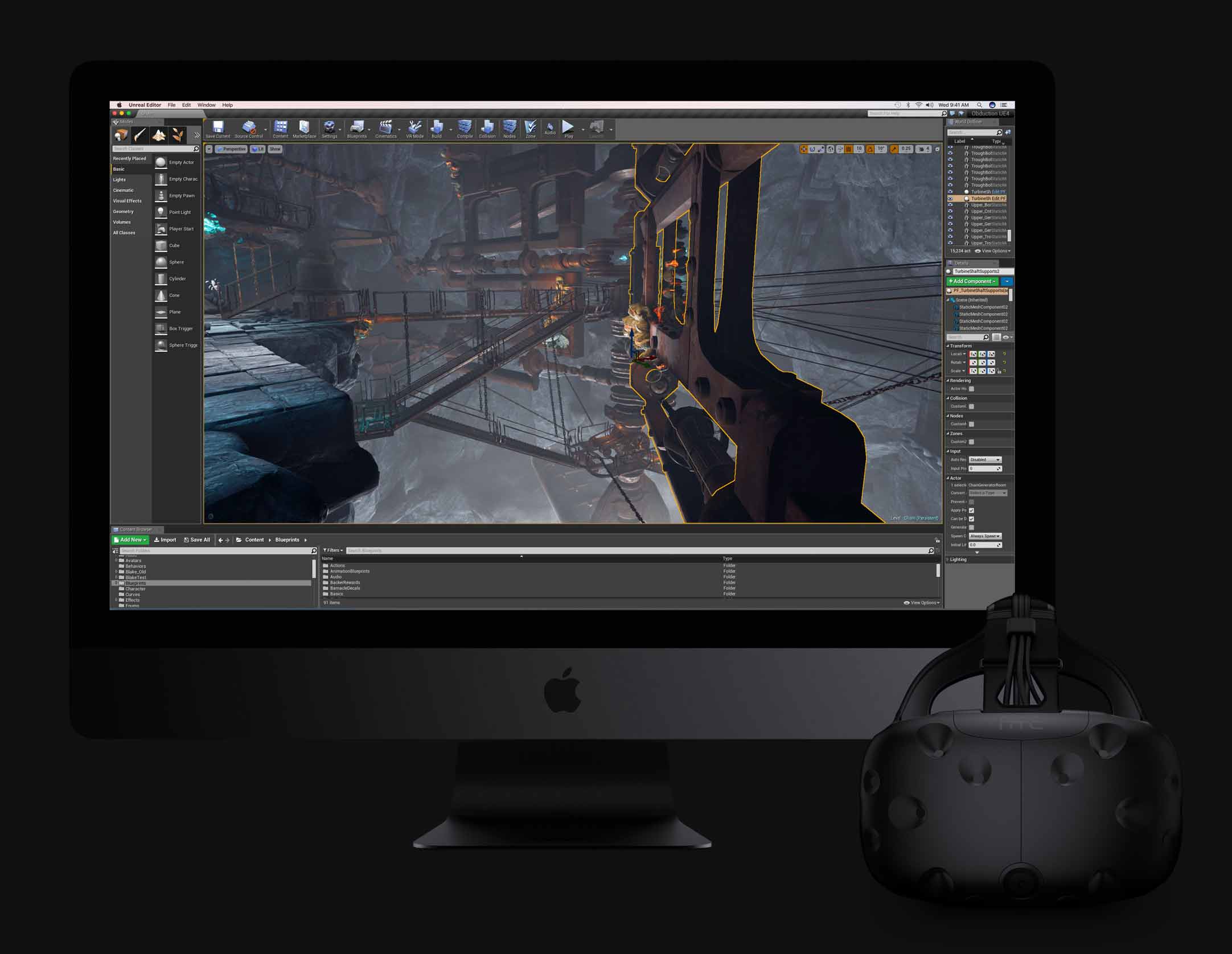The height and width of the screenshot is (954, 1232).
Task: Click the Content breadcrumb in Content Browser path
Action: tap(254, 540)
